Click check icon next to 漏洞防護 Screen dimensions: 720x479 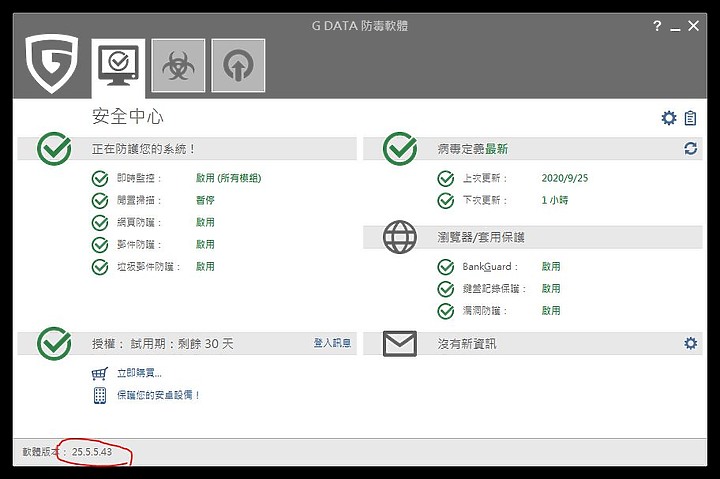pos(446,310)
